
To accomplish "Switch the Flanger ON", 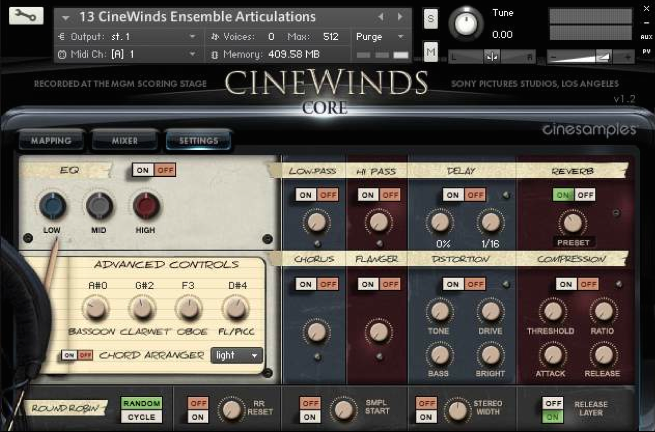I will 368,284.
